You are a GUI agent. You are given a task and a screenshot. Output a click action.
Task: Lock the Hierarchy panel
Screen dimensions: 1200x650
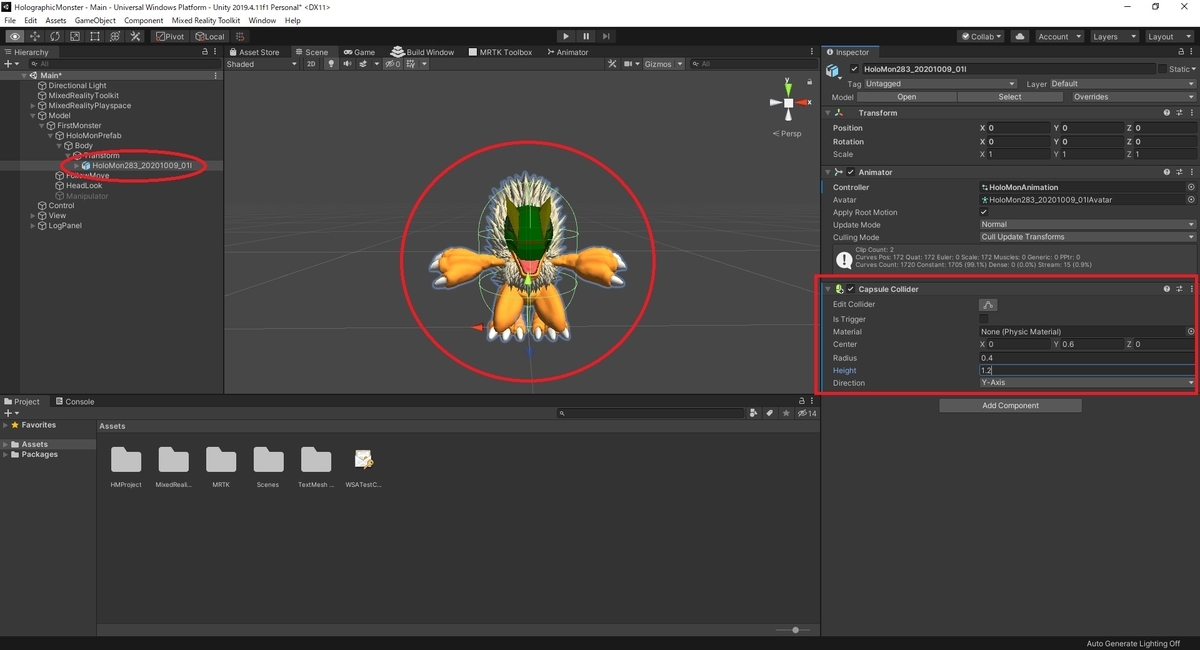(205, 52)
